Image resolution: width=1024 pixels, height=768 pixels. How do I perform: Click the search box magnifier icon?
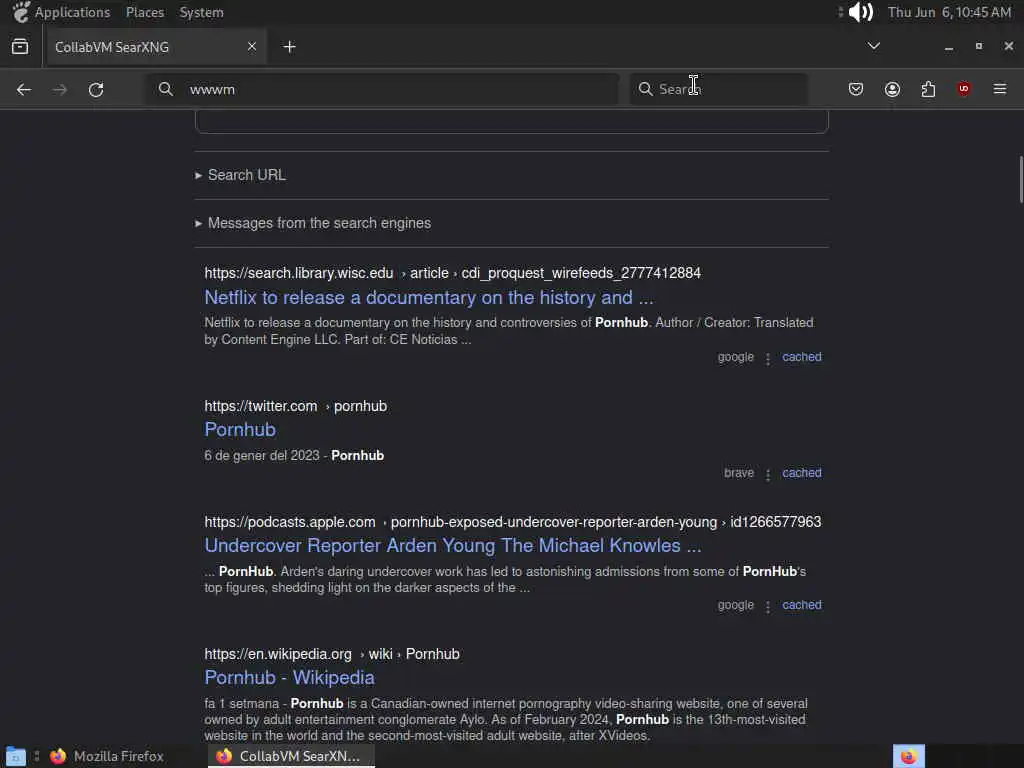click(645, 89)
